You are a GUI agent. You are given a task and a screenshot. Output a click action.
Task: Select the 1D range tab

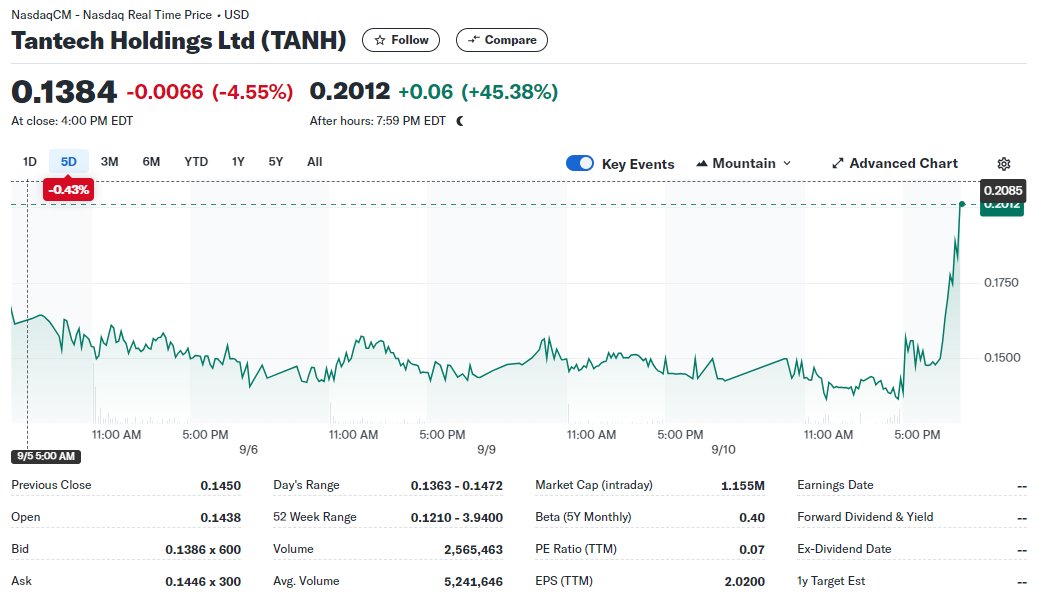[x=29, y=162]
